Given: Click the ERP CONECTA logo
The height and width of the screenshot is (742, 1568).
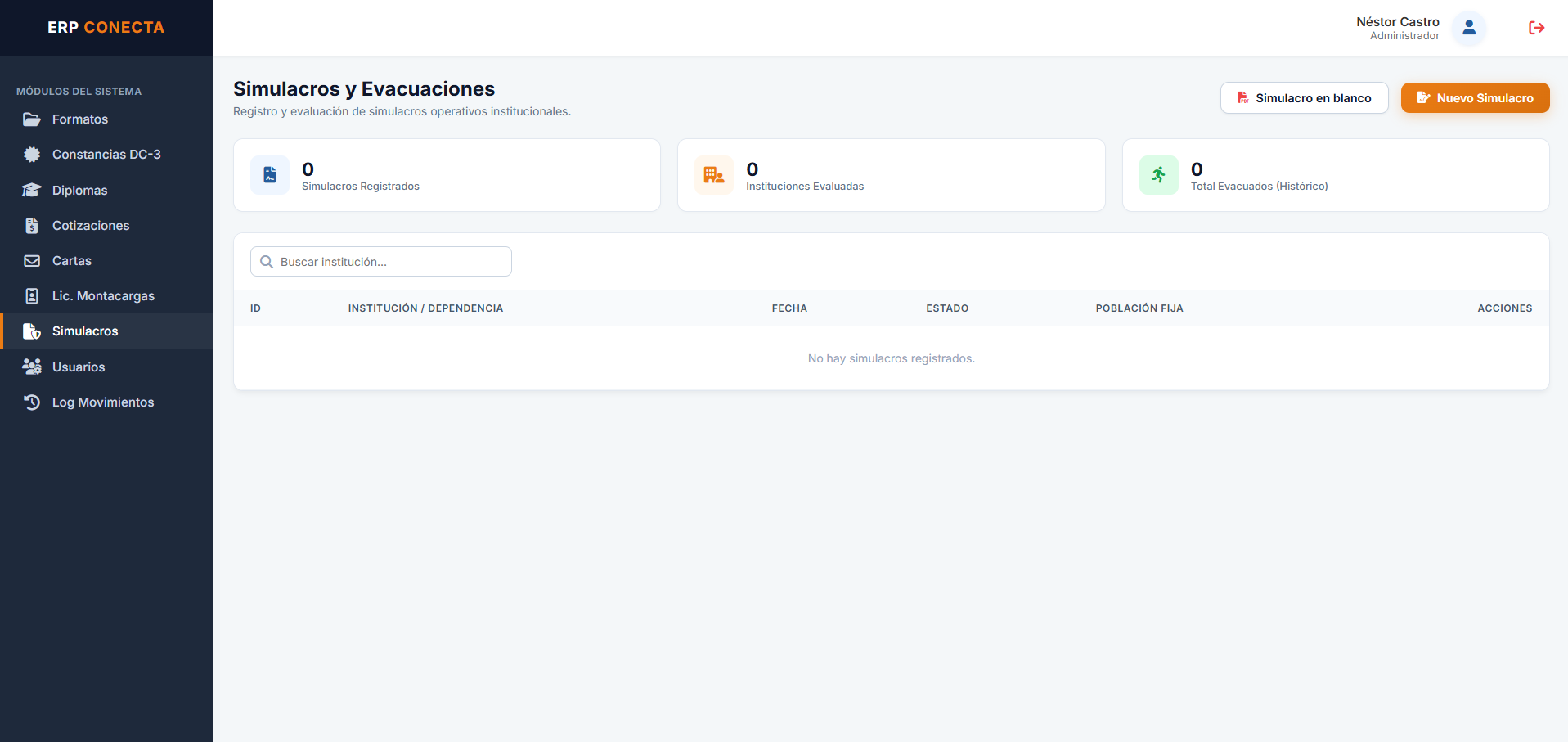Looking at the screenshot, I should (x=106, y=28).
